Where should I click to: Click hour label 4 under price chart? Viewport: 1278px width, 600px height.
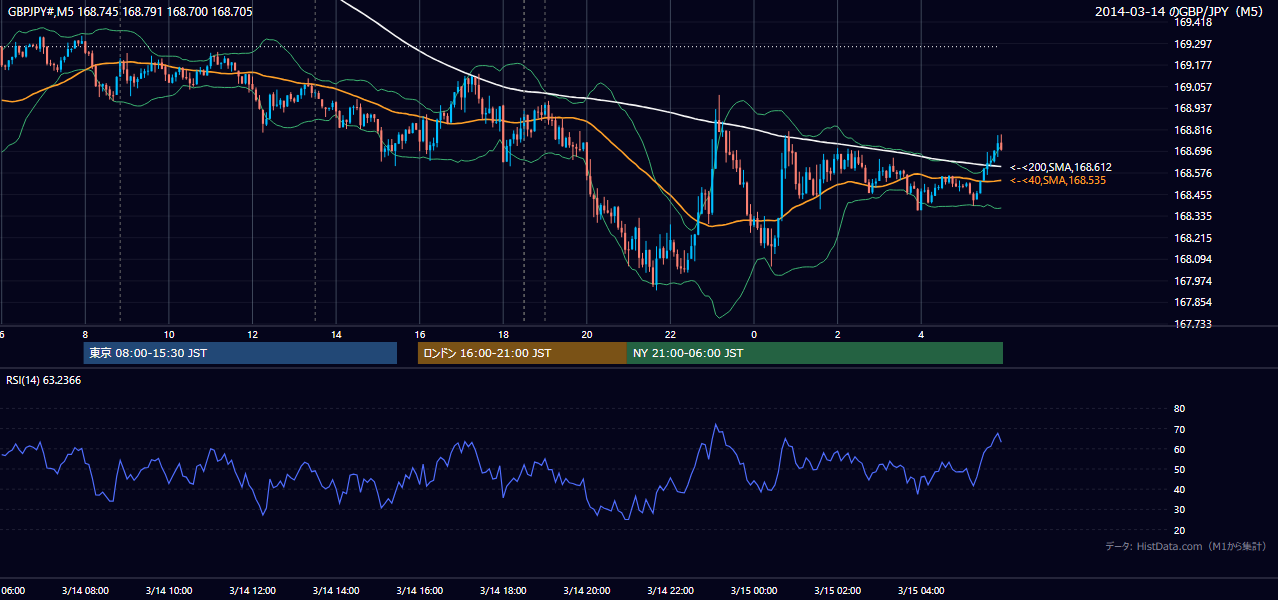click(921, 334)
